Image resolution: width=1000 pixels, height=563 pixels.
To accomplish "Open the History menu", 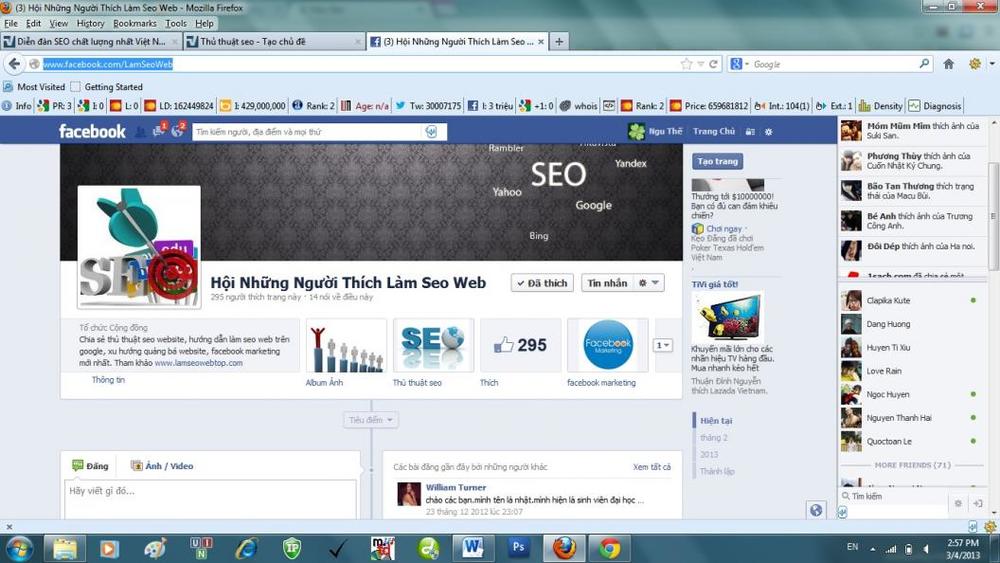I will [x=90, y=23].
